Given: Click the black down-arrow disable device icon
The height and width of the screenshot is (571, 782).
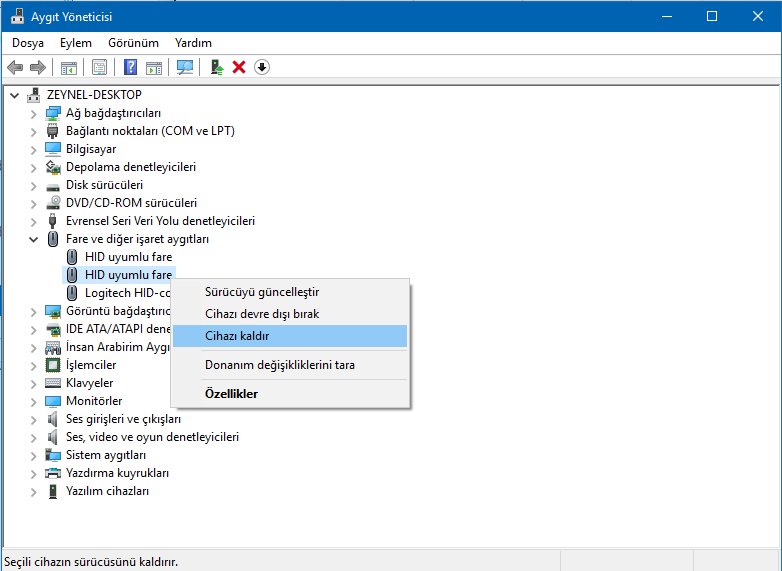Looking at the screenshot, I should [x=262, y=67].
